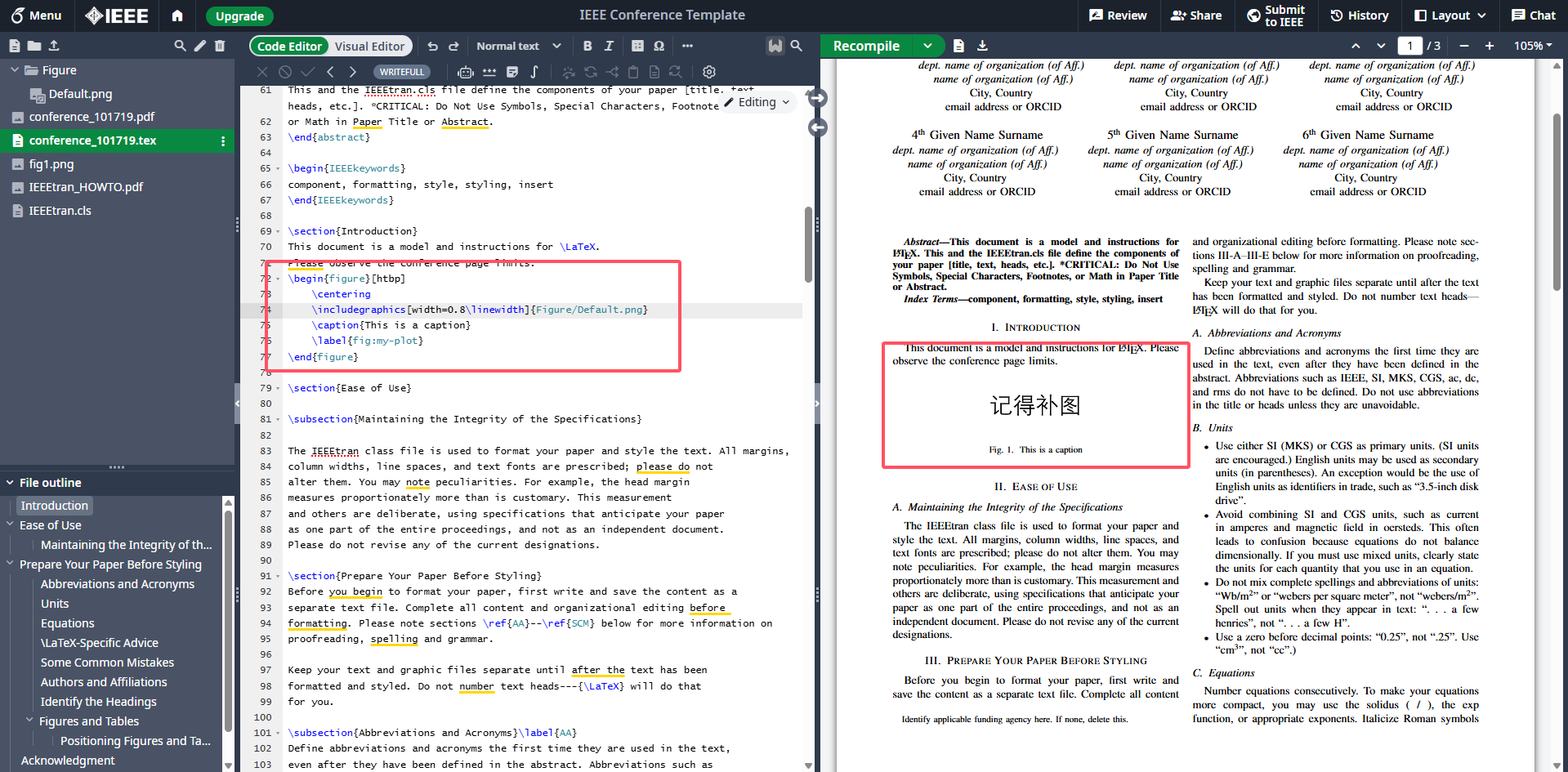Apply bold formatting with the B icon
This screenshot has height=772, width=1568.
click(x=587, y=47)
